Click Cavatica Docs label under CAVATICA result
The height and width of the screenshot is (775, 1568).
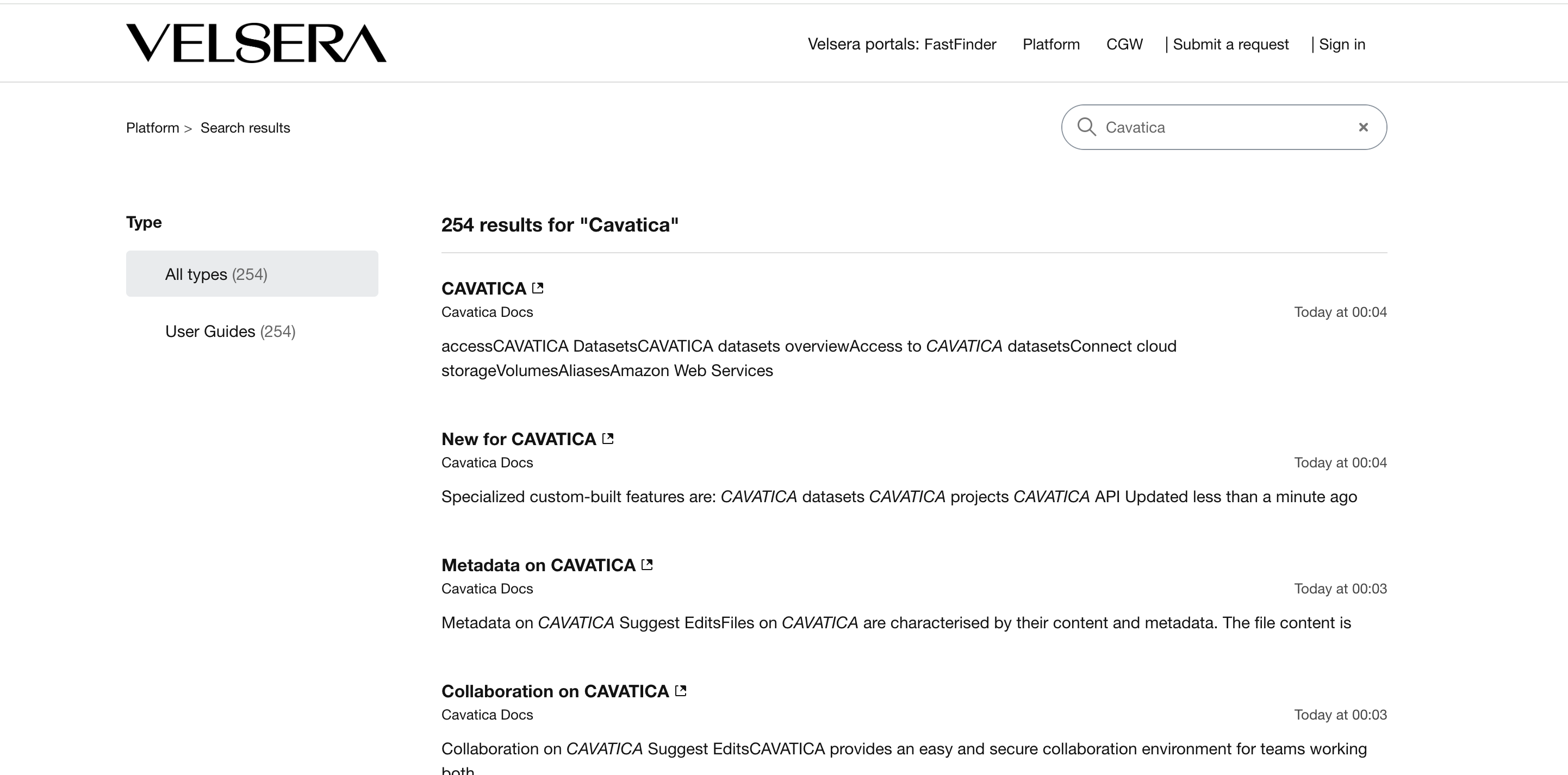tap(487, 312)
